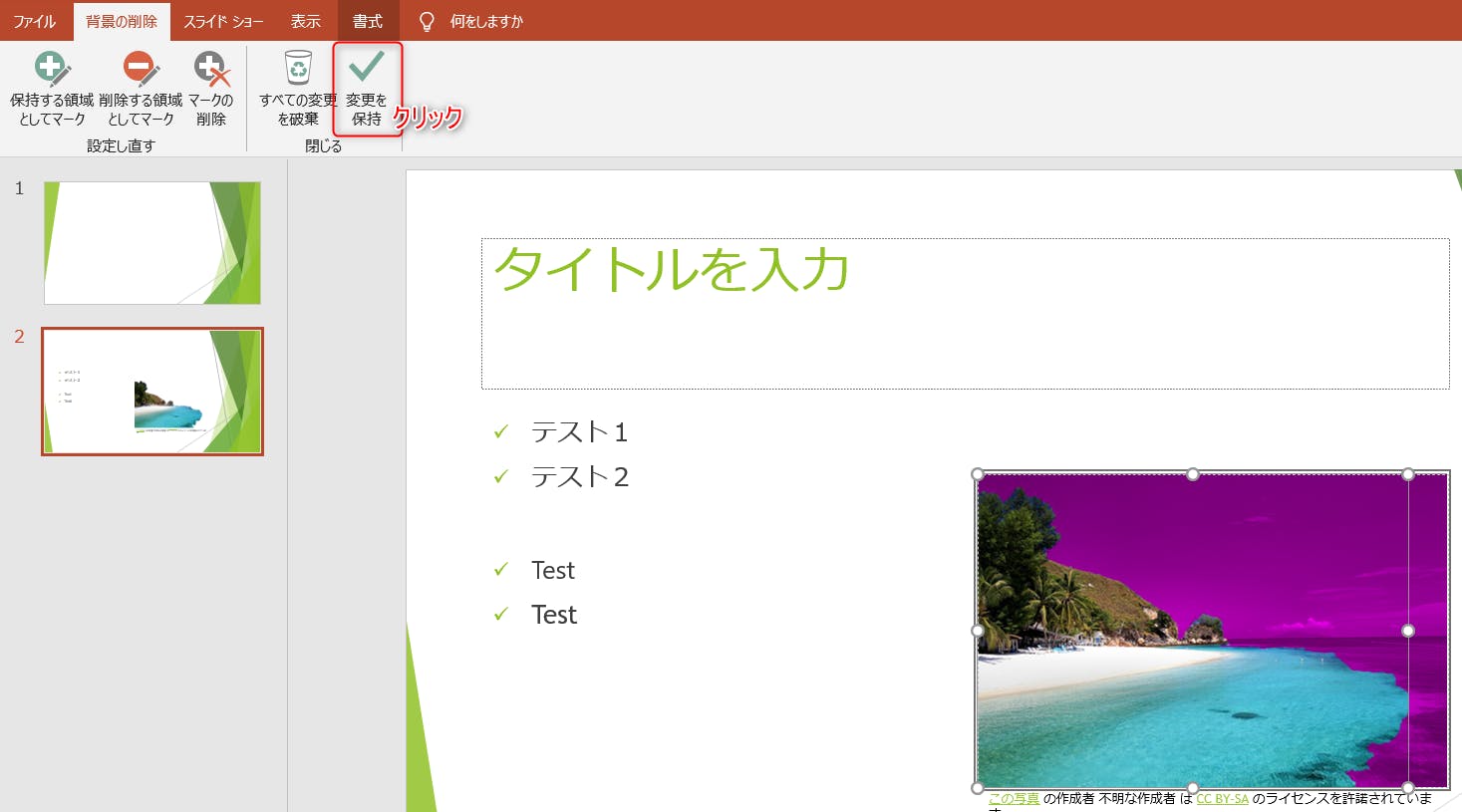
Task: Click the Delete Mark icon
Action: coord(211,70)
